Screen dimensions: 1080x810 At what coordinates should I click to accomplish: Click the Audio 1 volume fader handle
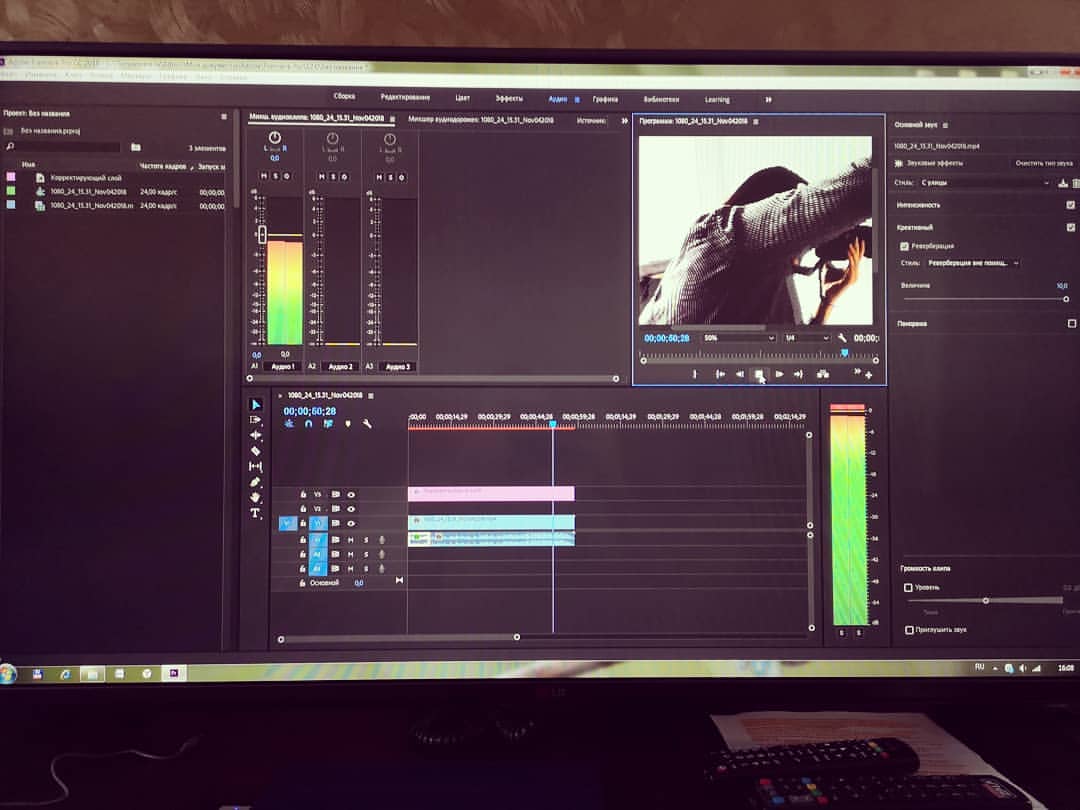[262, 234]
